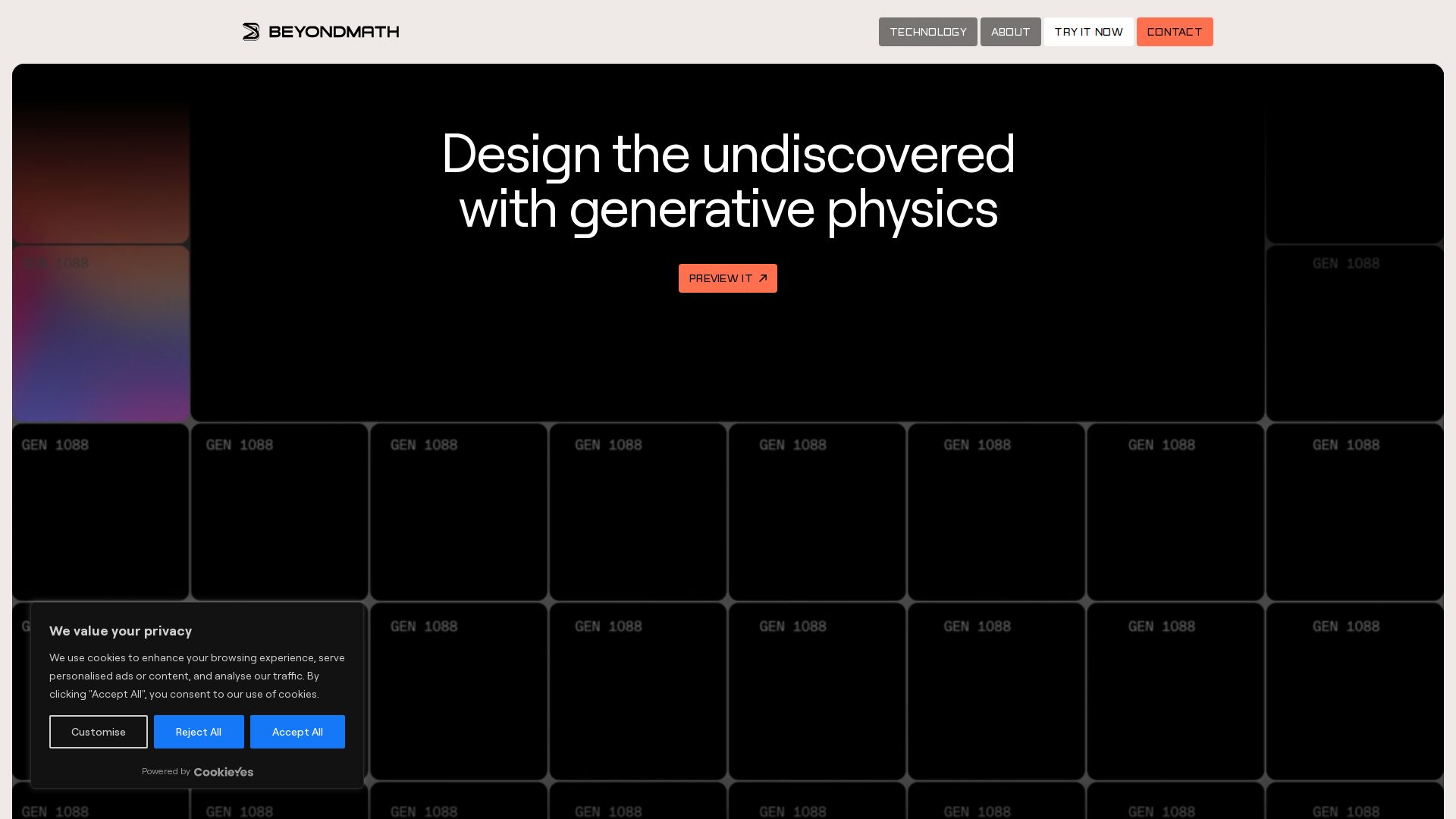Customise cookie preferences
The height and width of the screenshot is (819, 1456).
pyautogui.click(x=99, y=732)
